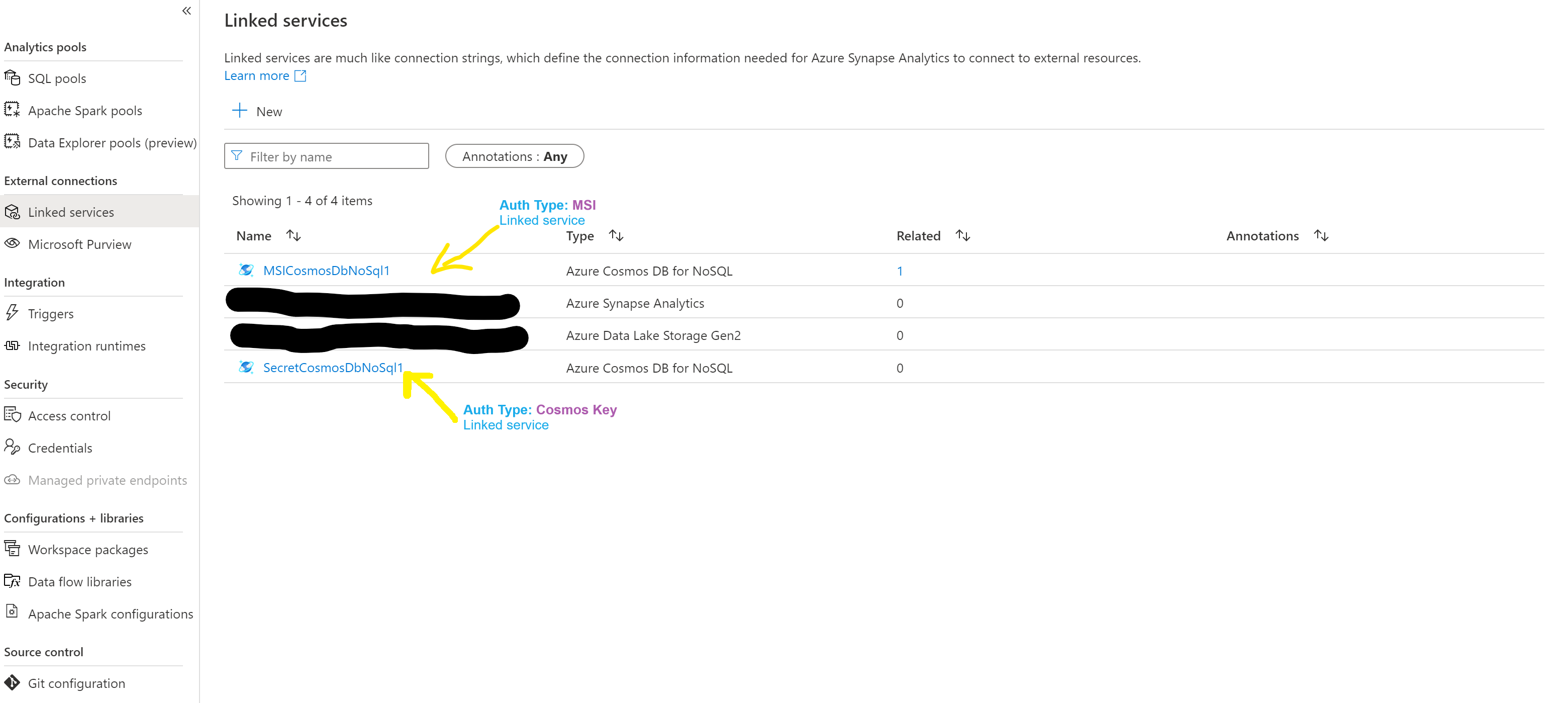Viewport: 1568px width, 703px height.
Task: Go to Integration runtimes
Action: [86, 346]
